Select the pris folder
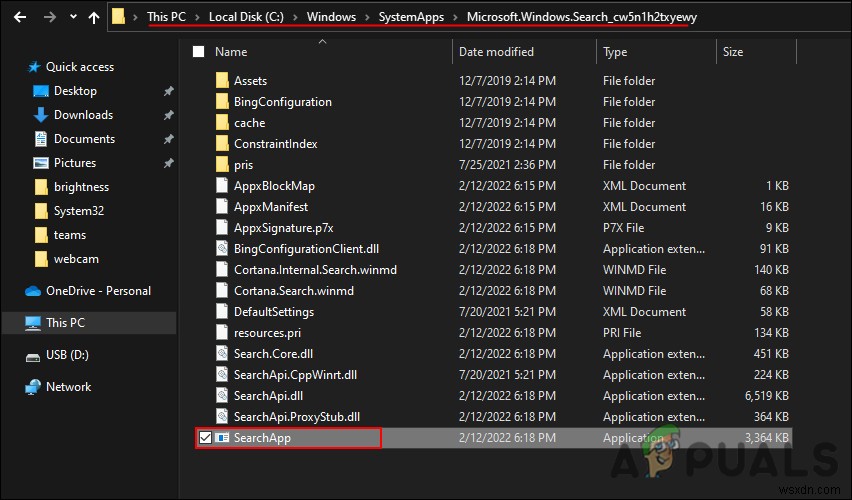 pyautogui.click(x=243, y=165)
